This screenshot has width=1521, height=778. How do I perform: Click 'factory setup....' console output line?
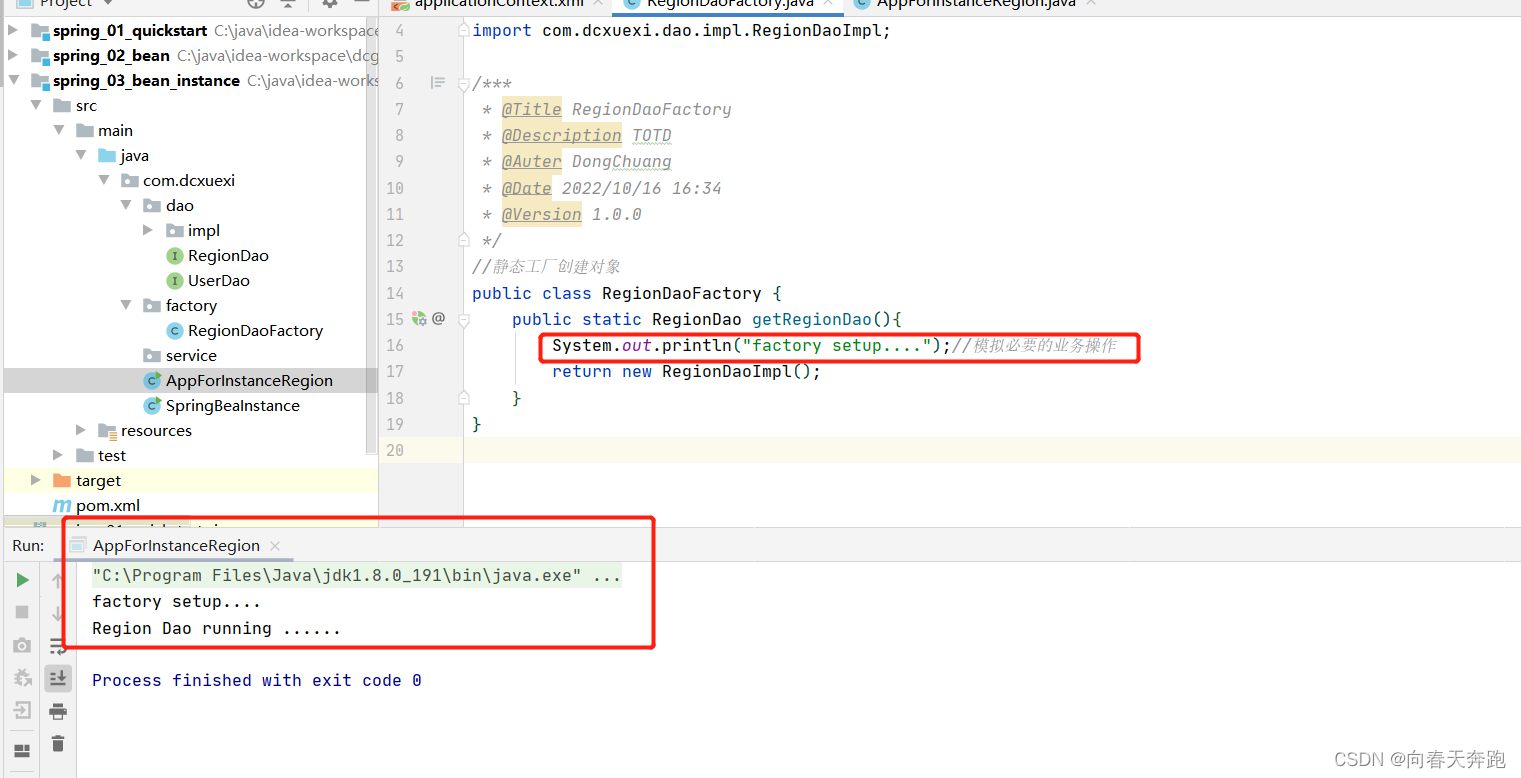[176, 602]
